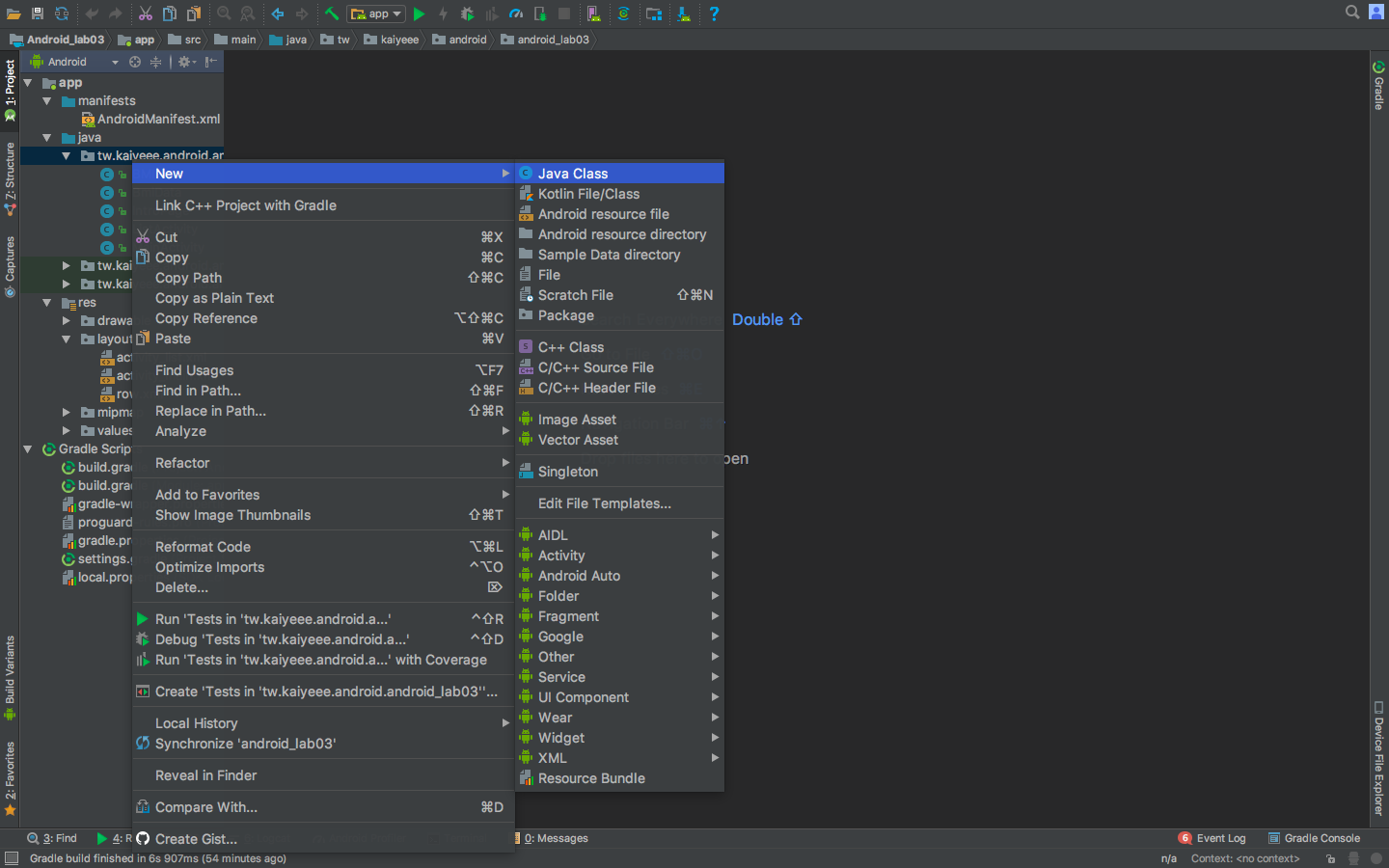Open the Gradle Console tool window

pos(1314,838)
